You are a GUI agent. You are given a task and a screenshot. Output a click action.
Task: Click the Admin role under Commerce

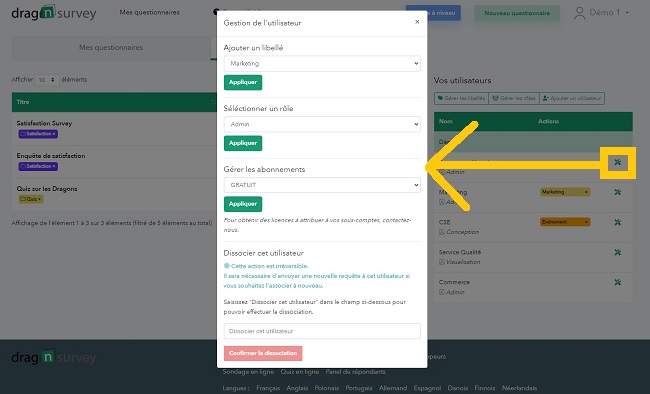point(455,292)
